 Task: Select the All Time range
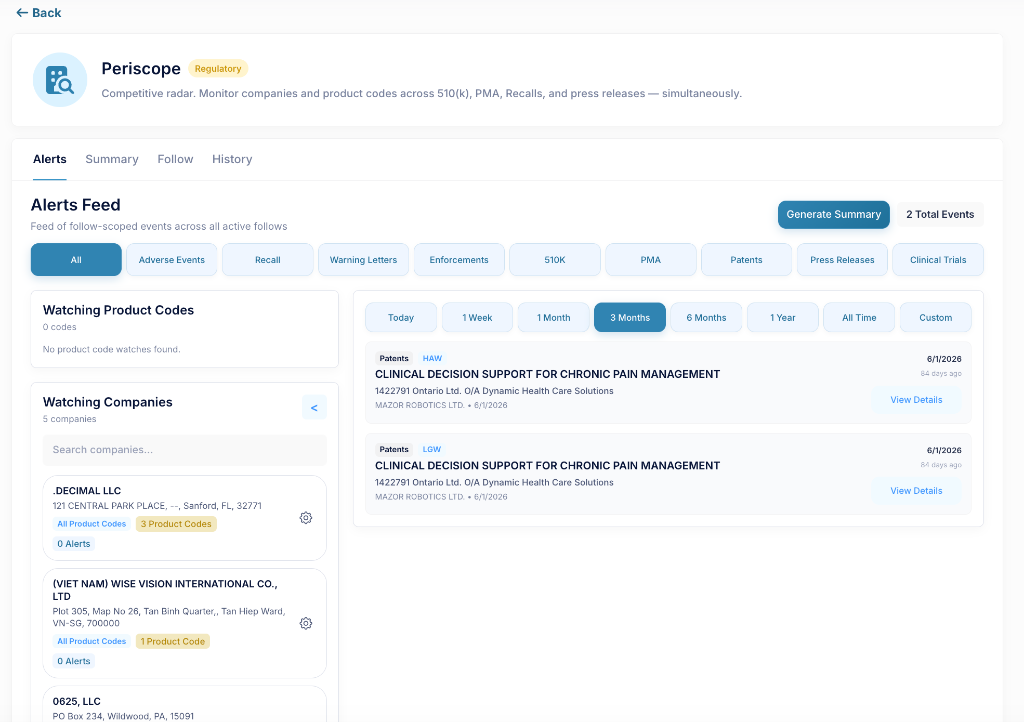click(x=859, y=317)
